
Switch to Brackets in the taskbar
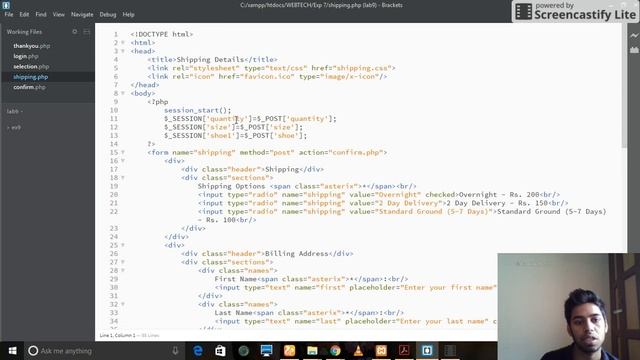coord(427,351)
